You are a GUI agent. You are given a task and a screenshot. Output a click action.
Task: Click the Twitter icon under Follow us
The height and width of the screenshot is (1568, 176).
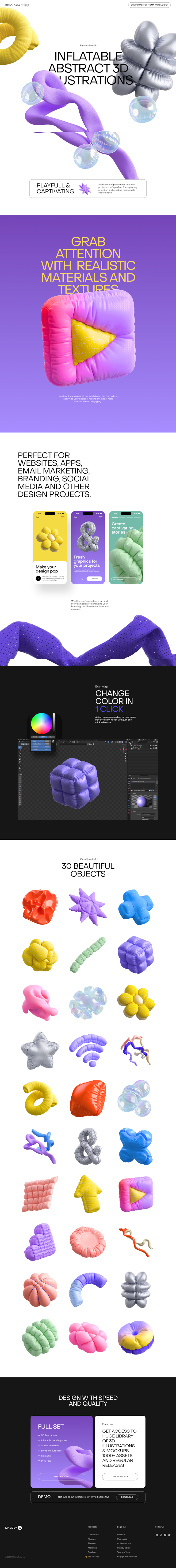[x=169, y=1535]
